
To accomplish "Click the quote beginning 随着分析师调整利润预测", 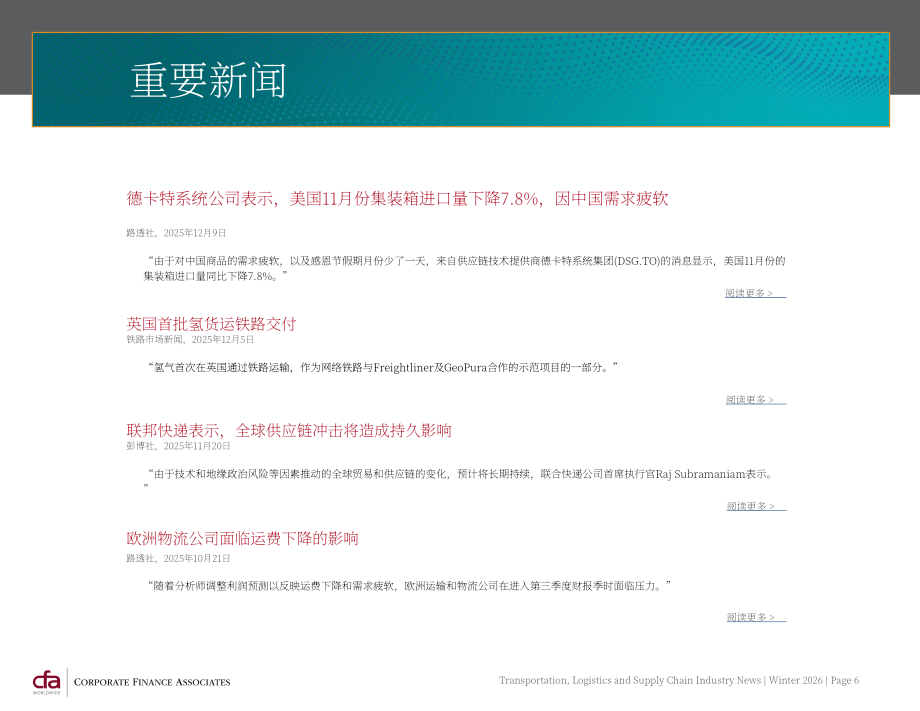I will click(408, 585).
